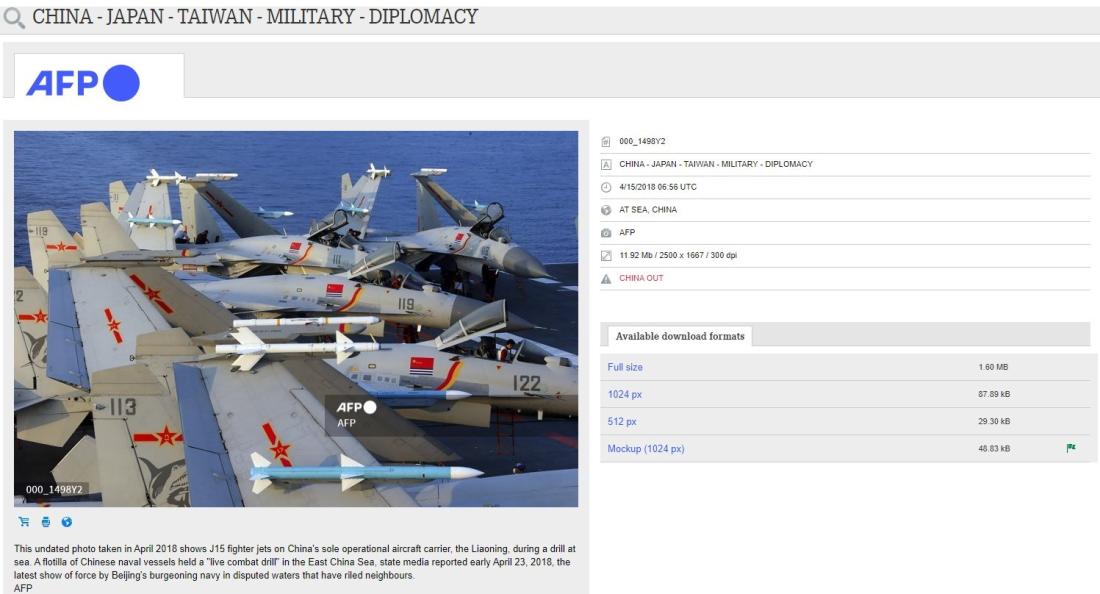Click the blue globe icon below the photo
Viewport: 1100px width, 594px height.
coord(67,522)
